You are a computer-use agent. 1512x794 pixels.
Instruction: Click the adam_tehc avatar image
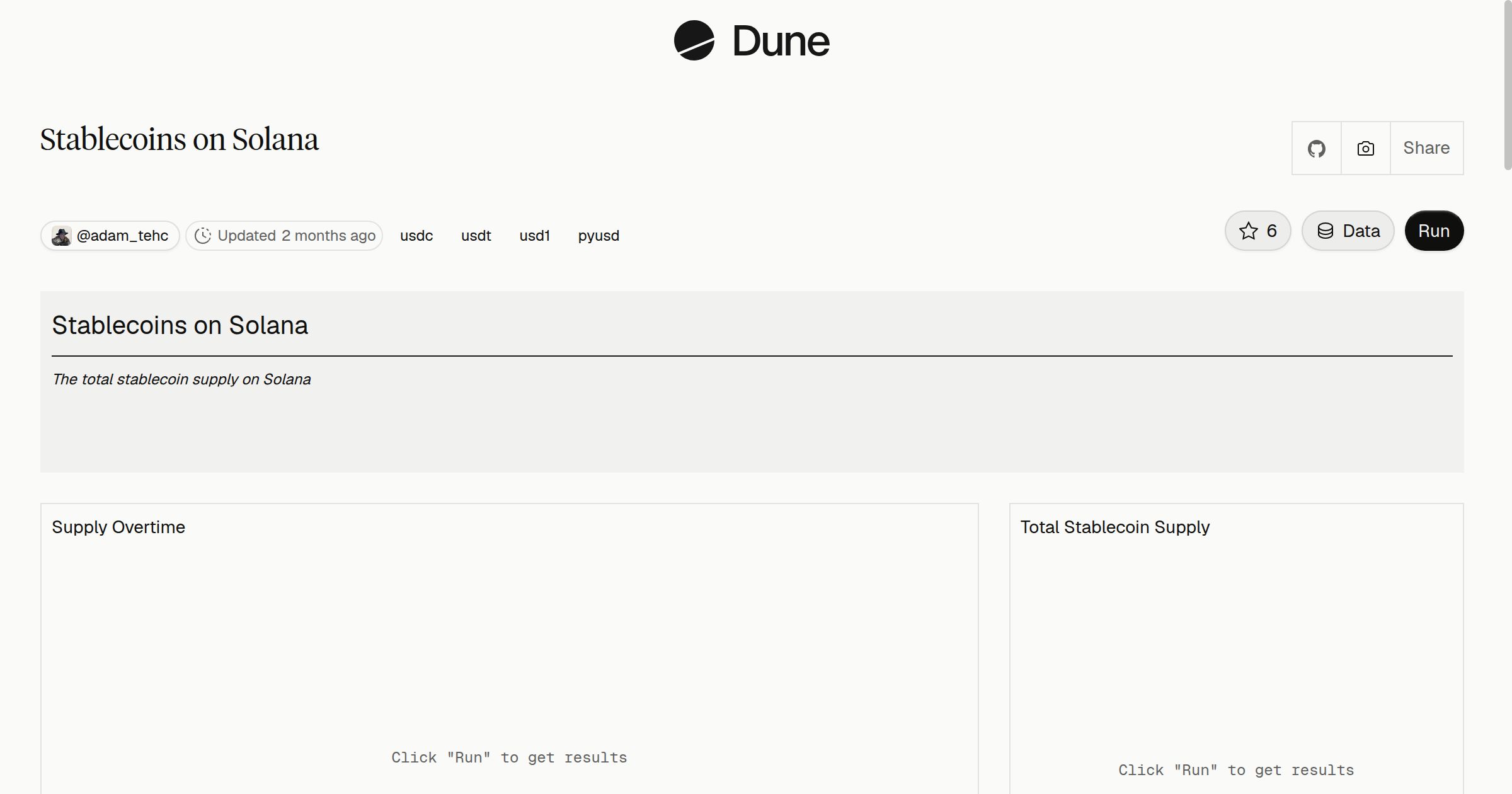(x=61, y=236)
